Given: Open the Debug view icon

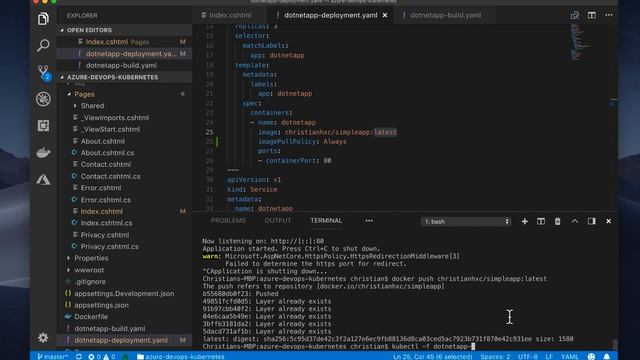Looking at the screenshot, I should 43,99.
